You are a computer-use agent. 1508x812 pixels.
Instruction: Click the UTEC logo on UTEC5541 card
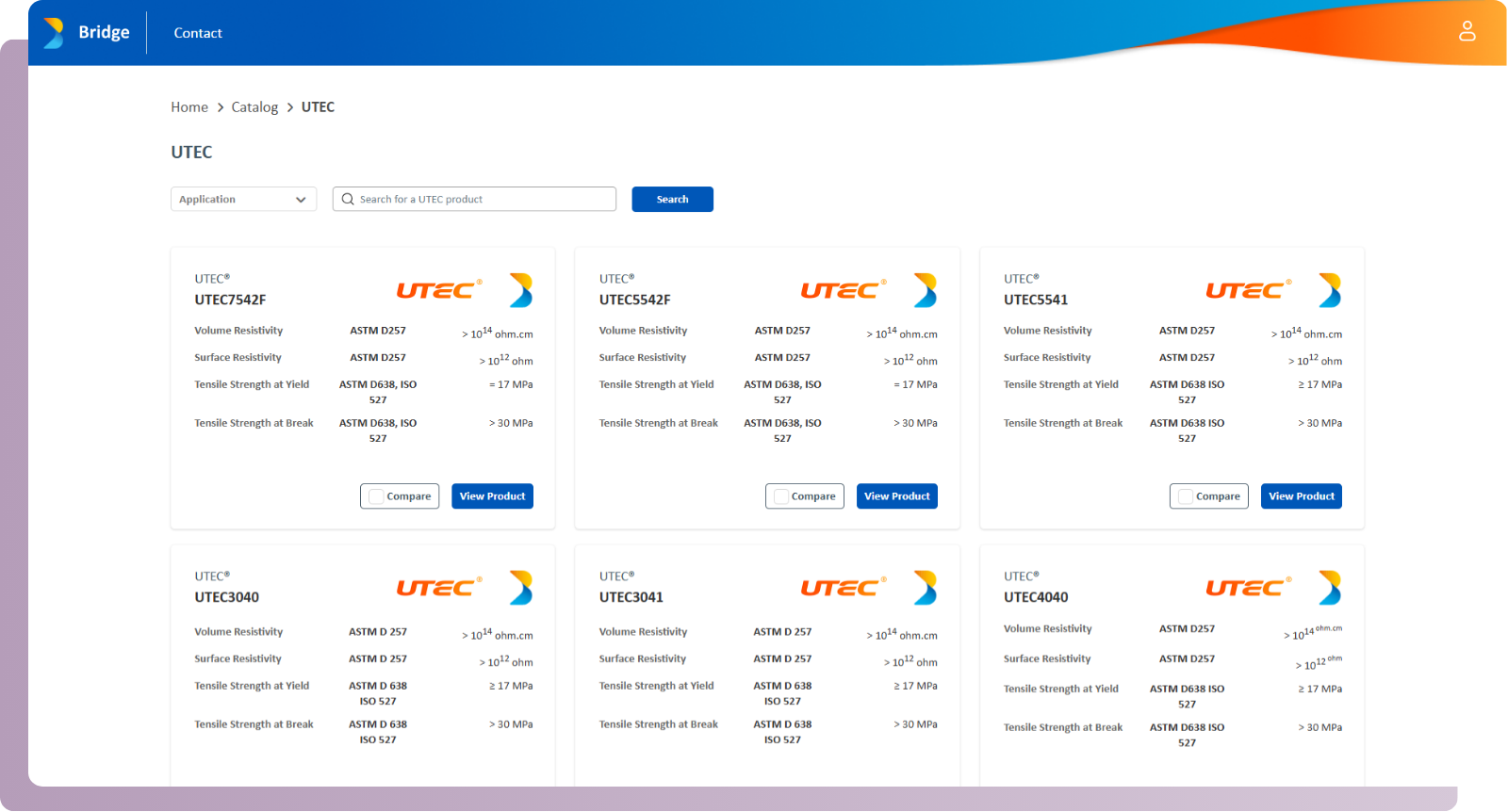pos(1249,290)
